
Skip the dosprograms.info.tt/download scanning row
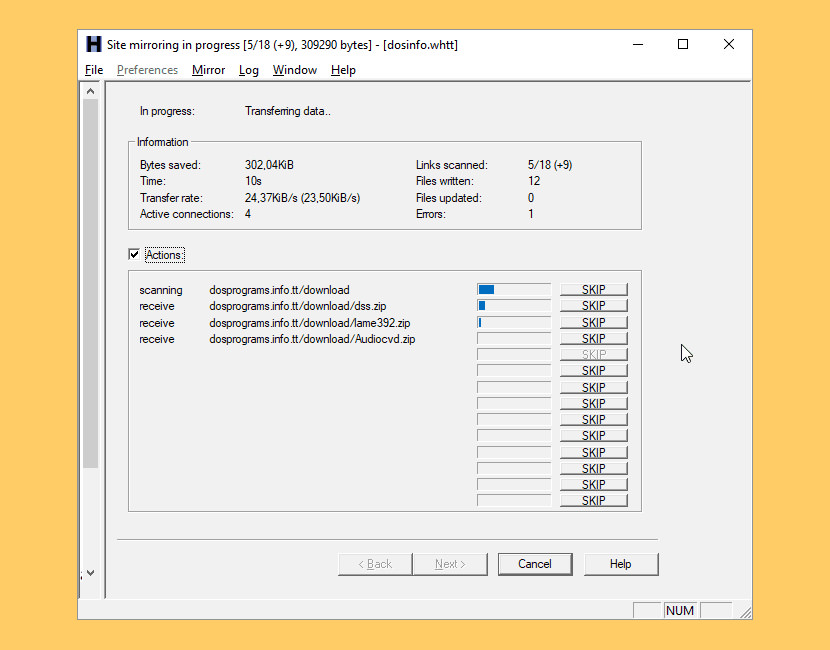tap(593, 290)
